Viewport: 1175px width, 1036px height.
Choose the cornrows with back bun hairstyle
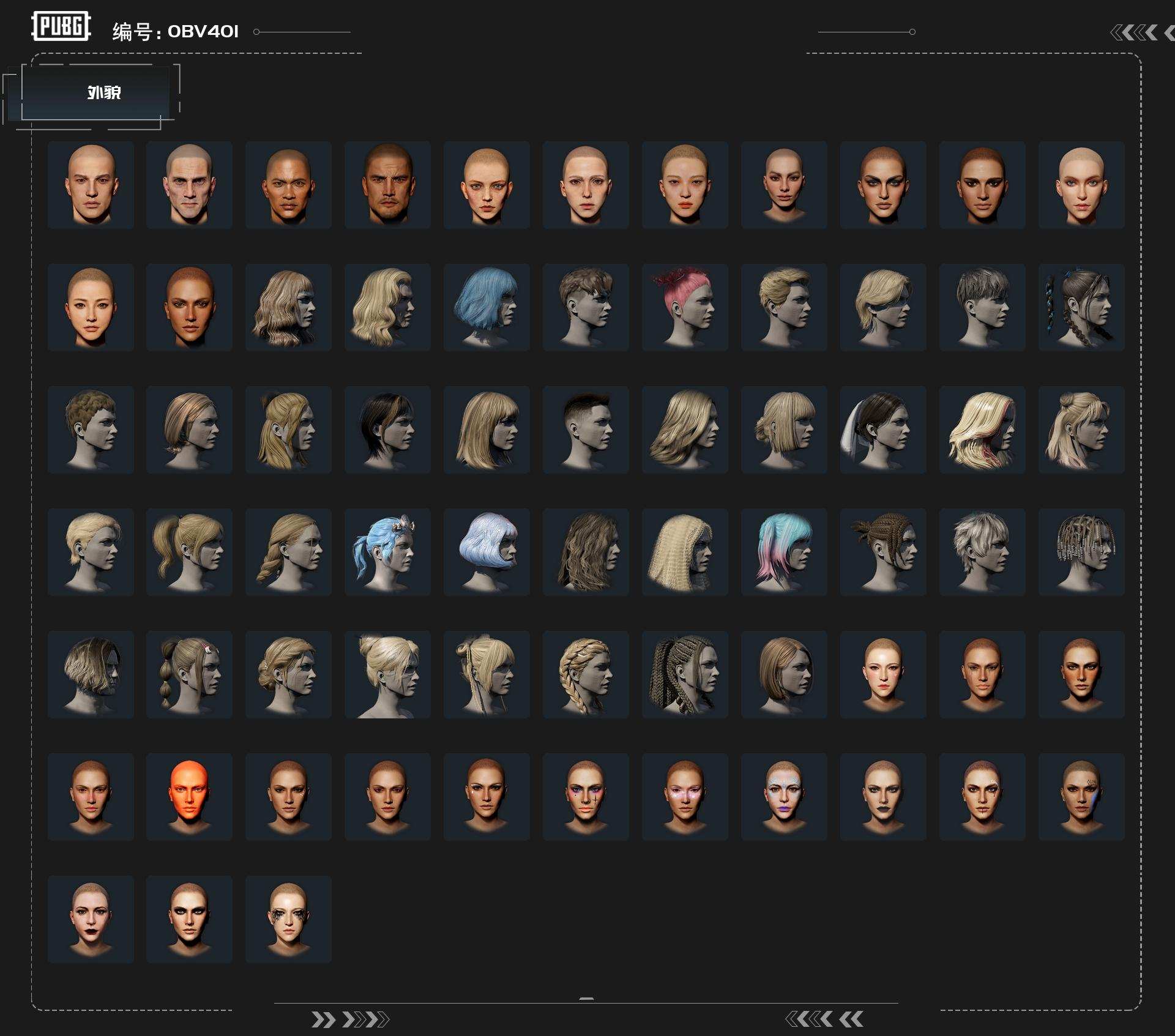tap(883, 552)
